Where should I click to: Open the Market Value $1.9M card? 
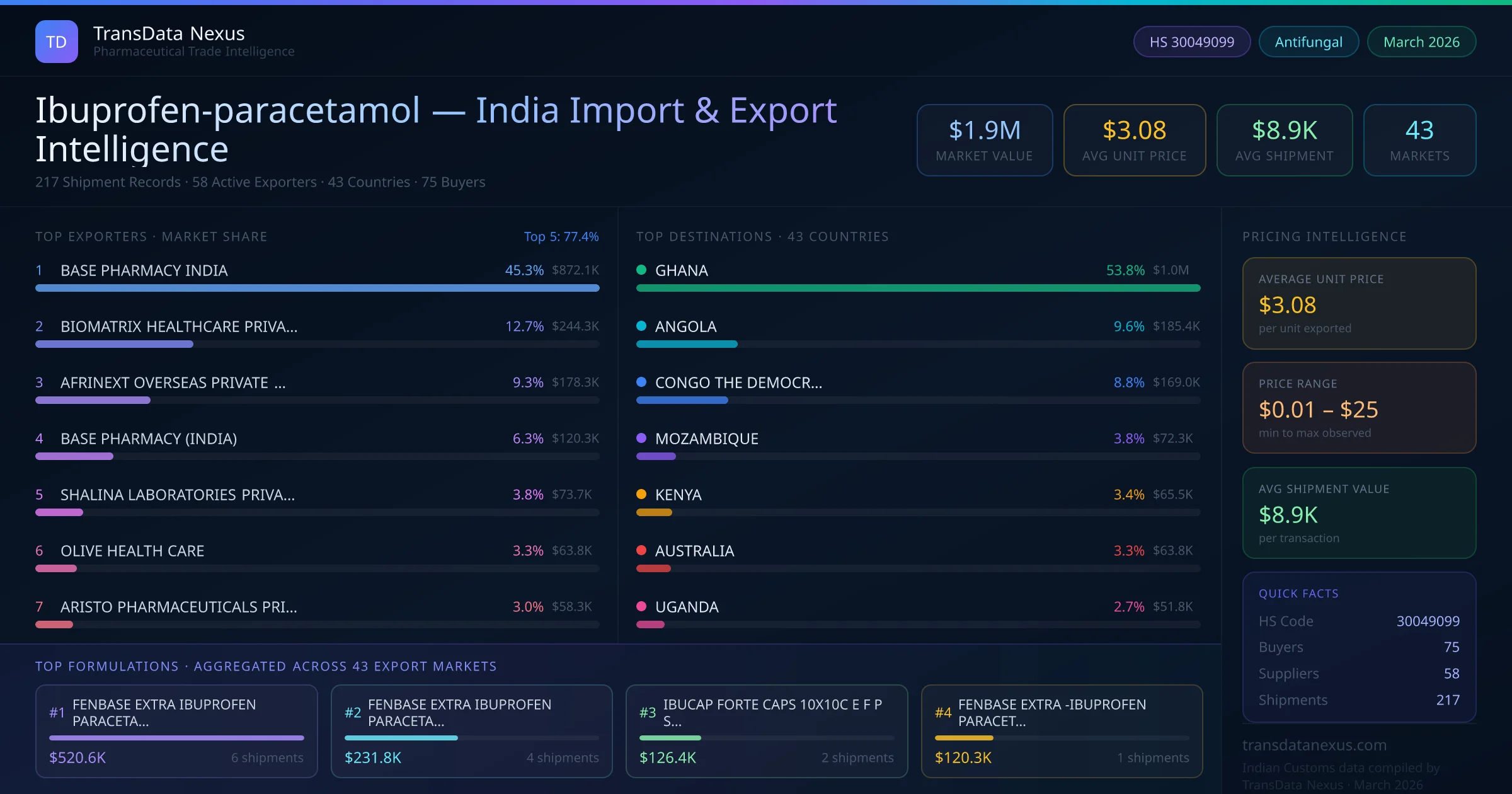tap(984, 140)
